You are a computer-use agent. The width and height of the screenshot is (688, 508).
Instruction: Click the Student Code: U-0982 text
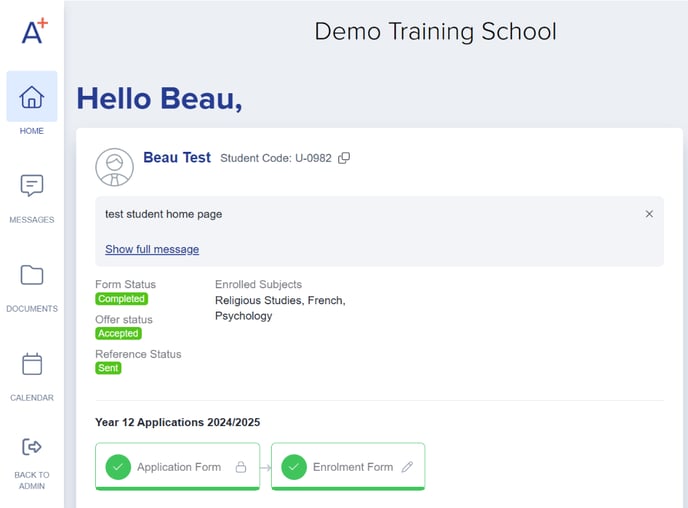coord(276,158)
